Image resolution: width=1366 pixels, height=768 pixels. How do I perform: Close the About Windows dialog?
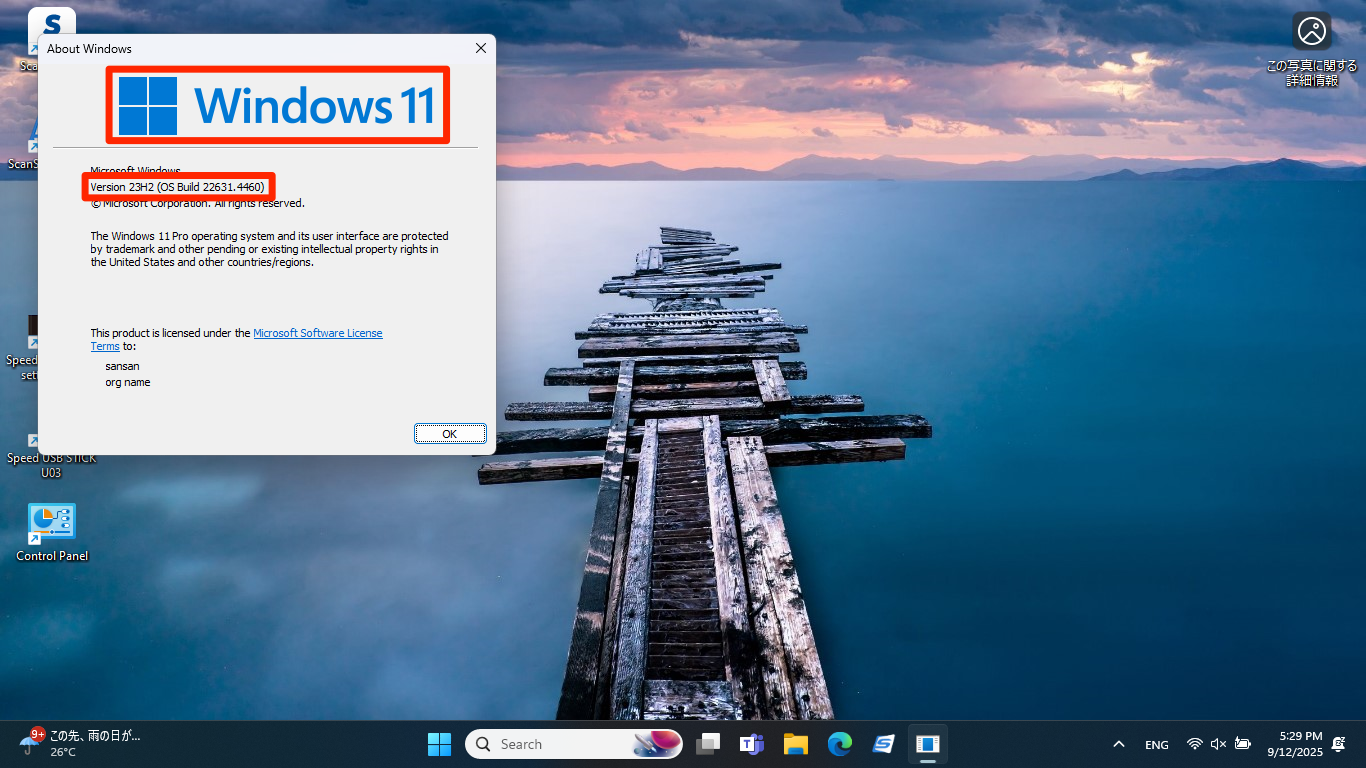(x=481, y=48)
